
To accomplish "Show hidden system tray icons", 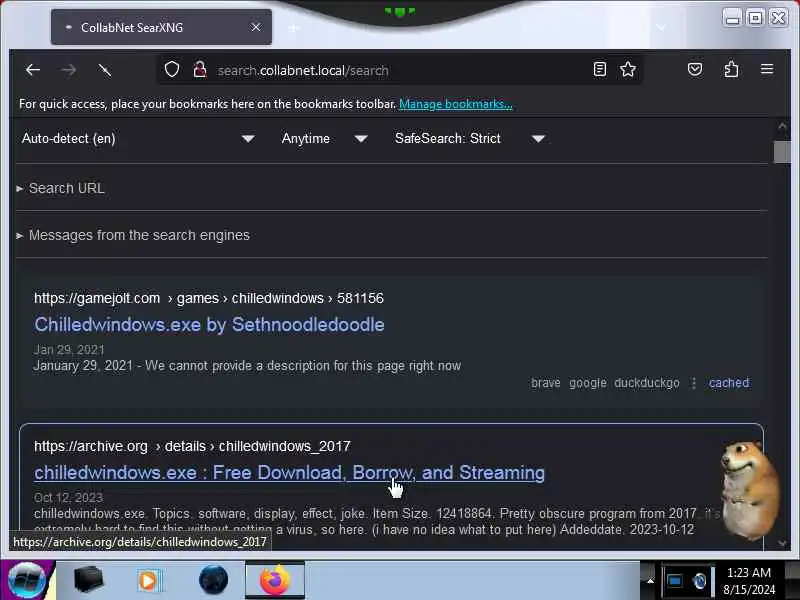I will (649, 581).
